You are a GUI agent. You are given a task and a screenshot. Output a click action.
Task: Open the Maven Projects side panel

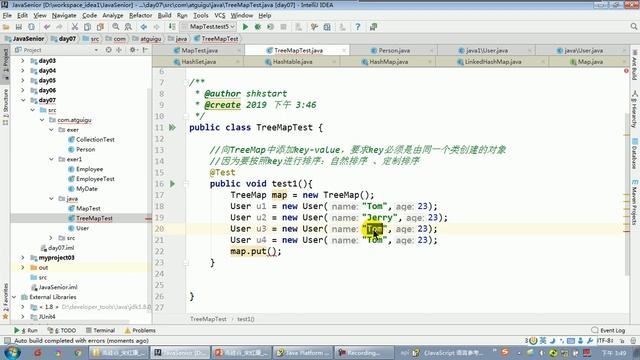pos(635,202)
